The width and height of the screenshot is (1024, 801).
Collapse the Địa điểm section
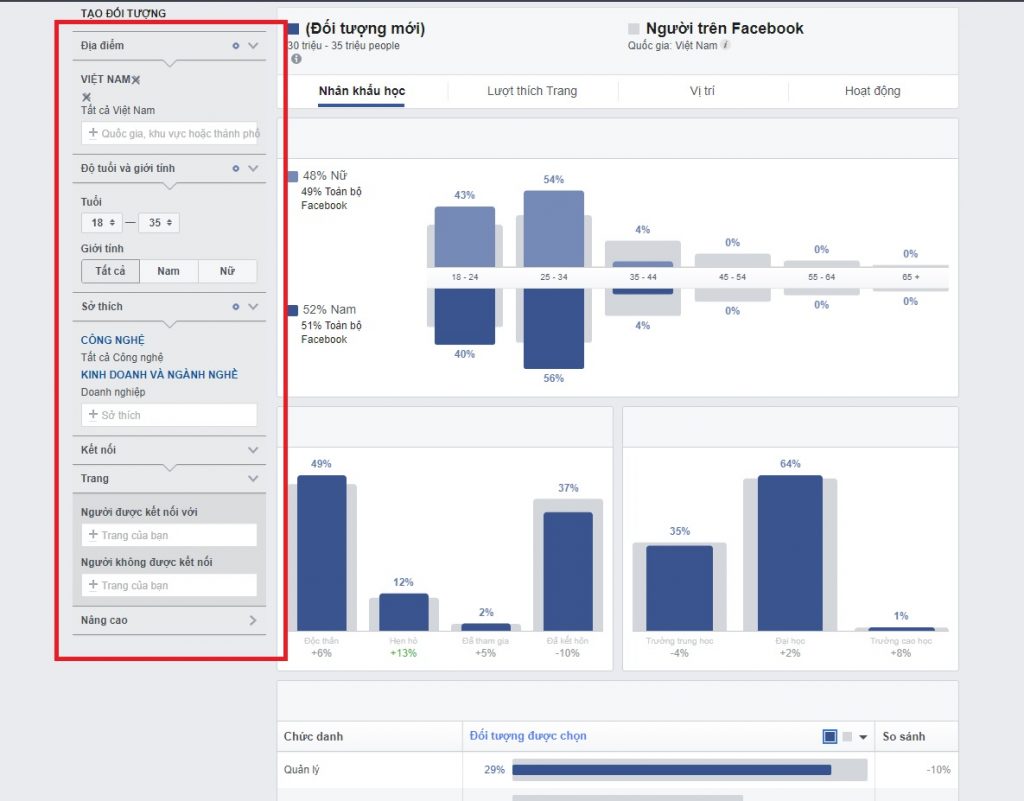coord(253,46)
